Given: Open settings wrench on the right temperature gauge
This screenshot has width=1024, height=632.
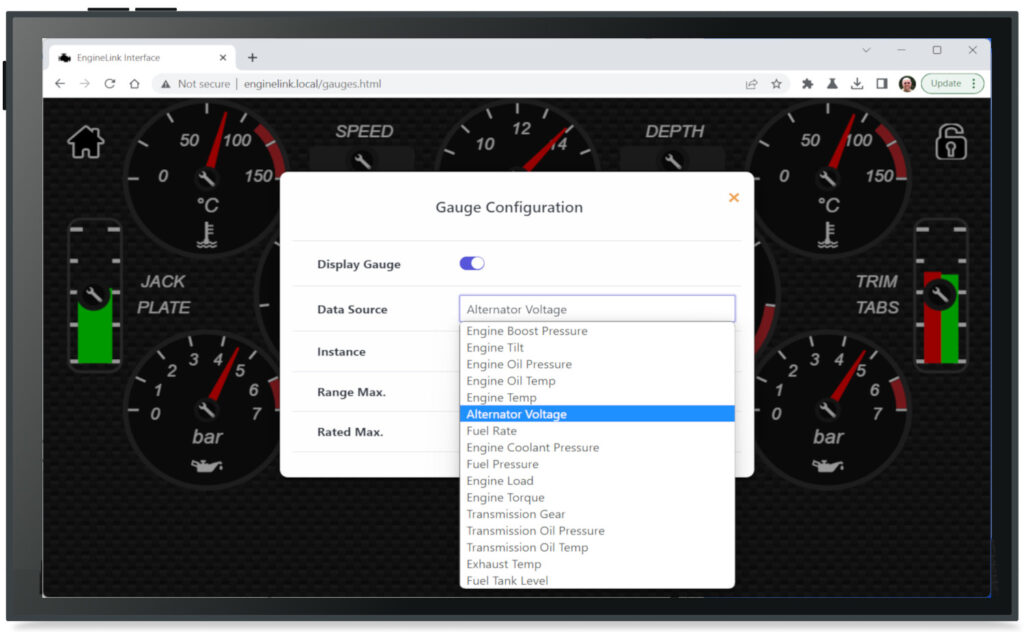Looking at the screenshot, I should tap(827, 180).
